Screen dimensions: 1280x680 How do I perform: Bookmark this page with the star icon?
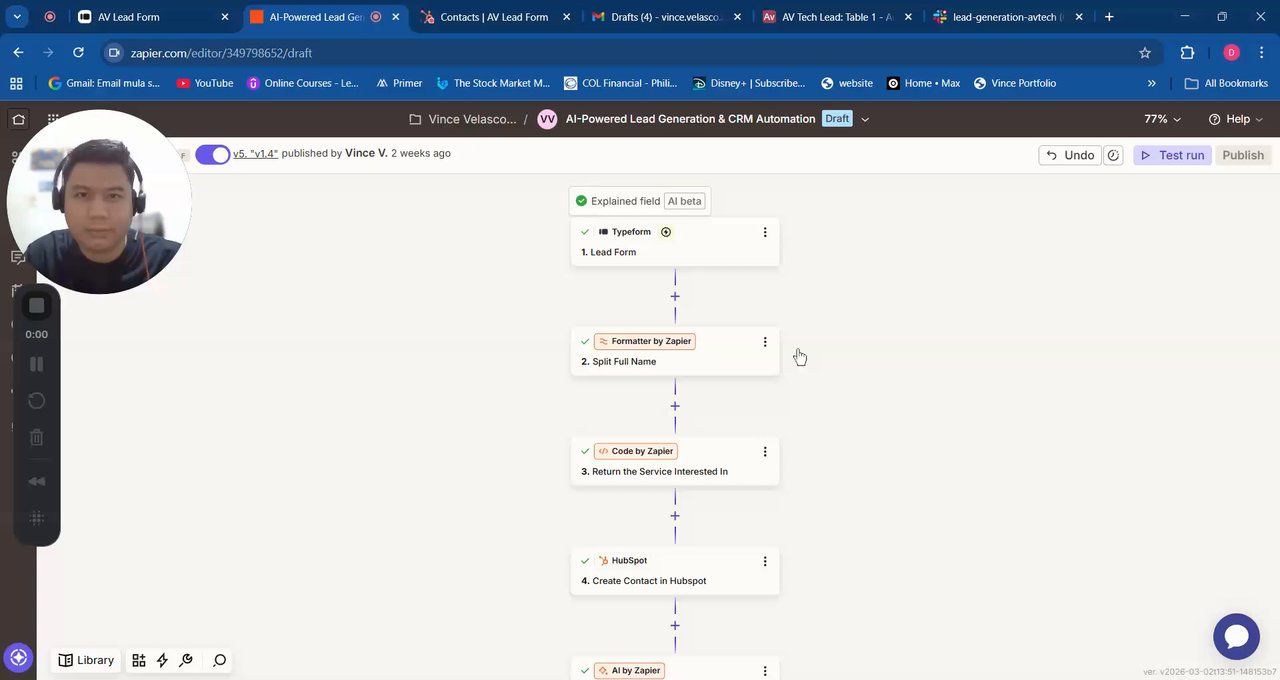tap(1145, 52)
